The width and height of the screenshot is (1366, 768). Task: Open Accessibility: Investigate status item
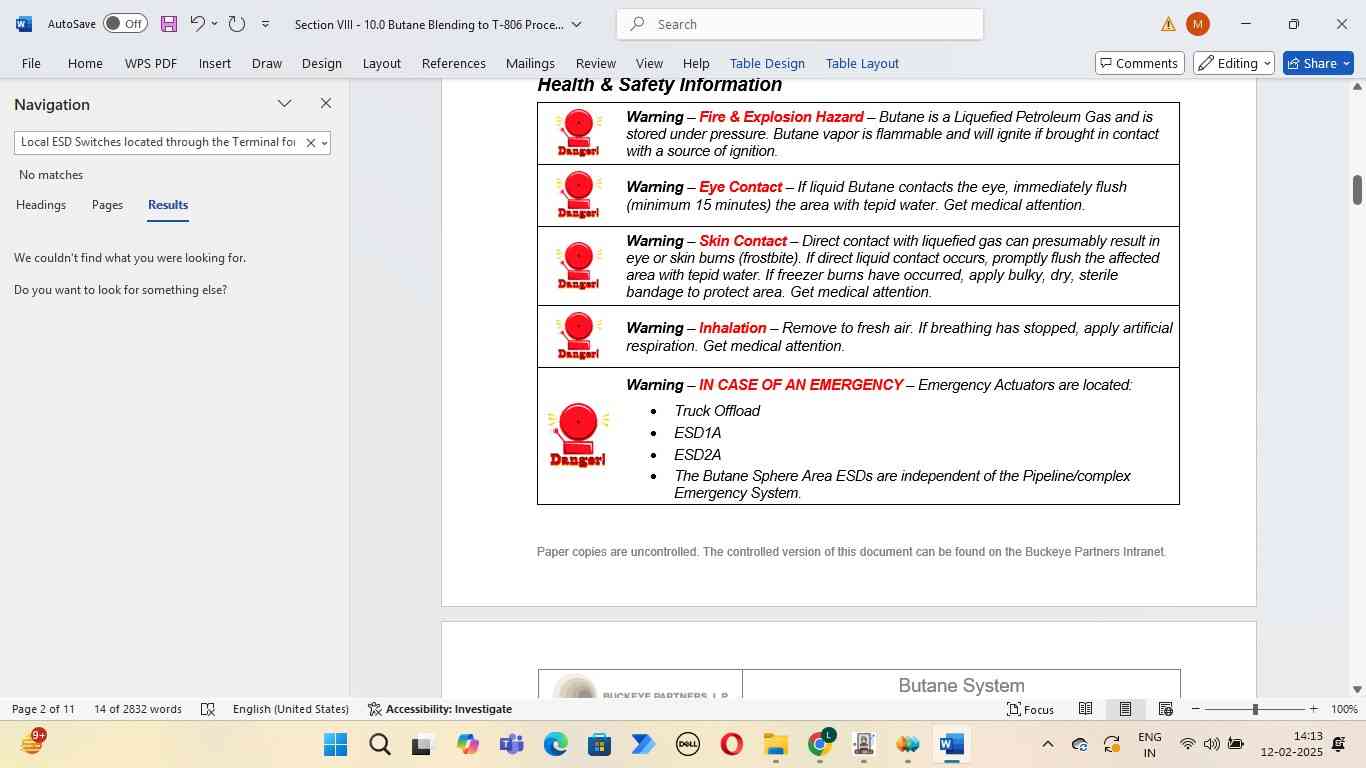click(440, 709)
